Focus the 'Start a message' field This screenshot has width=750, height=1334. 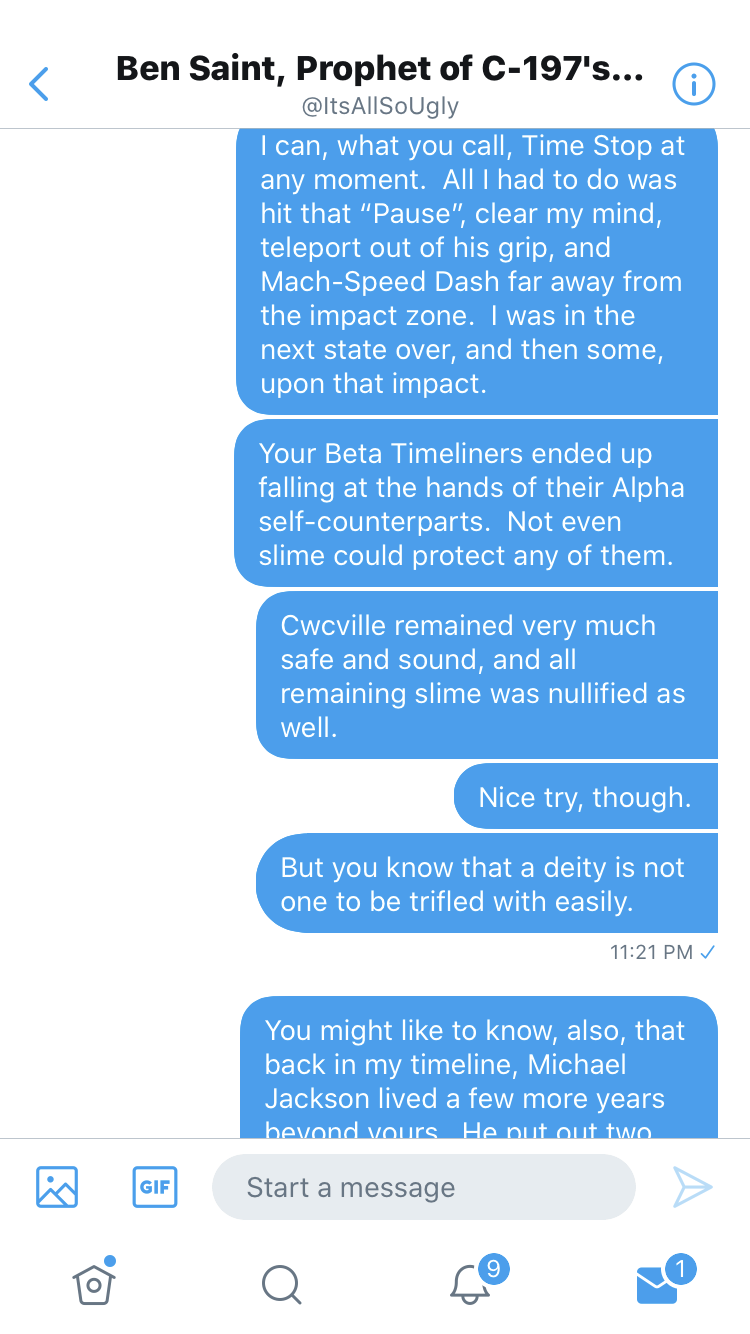coord(423,1187)
